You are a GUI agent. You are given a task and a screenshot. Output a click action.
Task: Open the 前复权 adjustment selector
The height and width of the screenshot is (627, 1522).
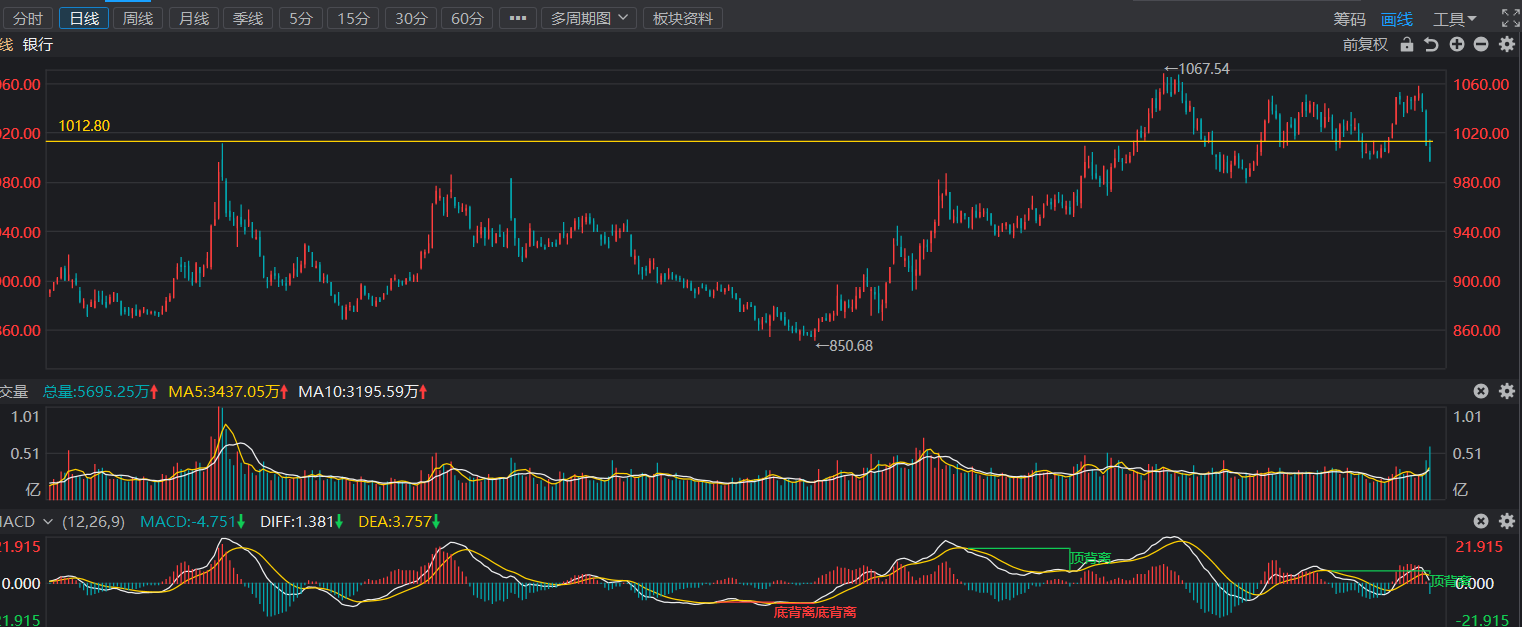(x=1365, y=44)
